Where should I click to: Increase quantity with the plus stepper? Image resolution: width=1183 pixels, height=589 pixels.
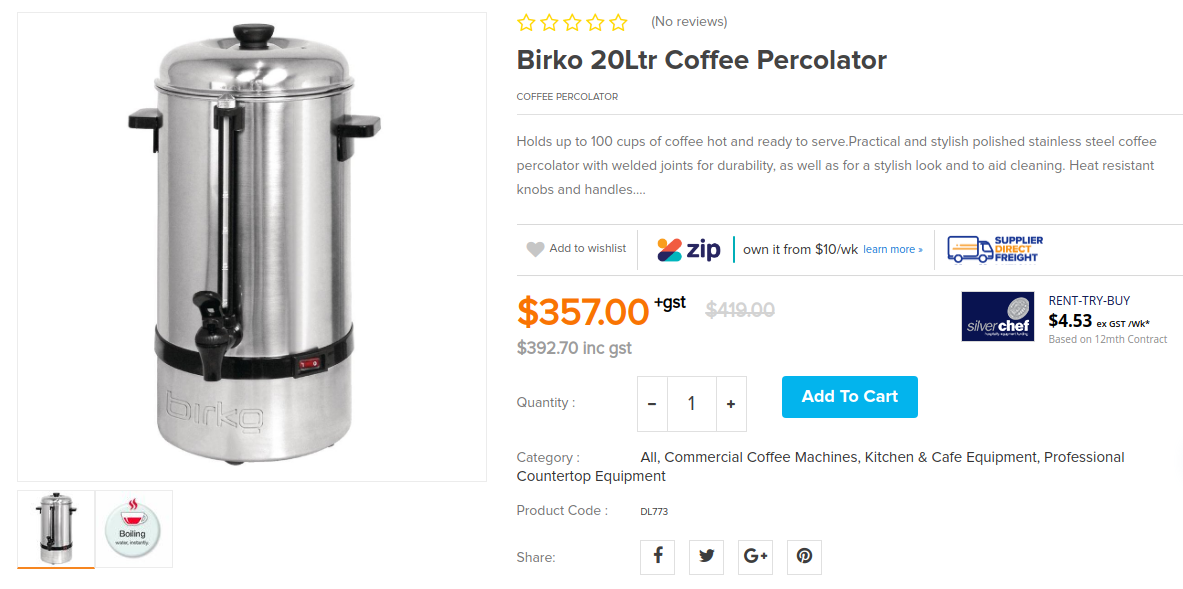(731, 403)
